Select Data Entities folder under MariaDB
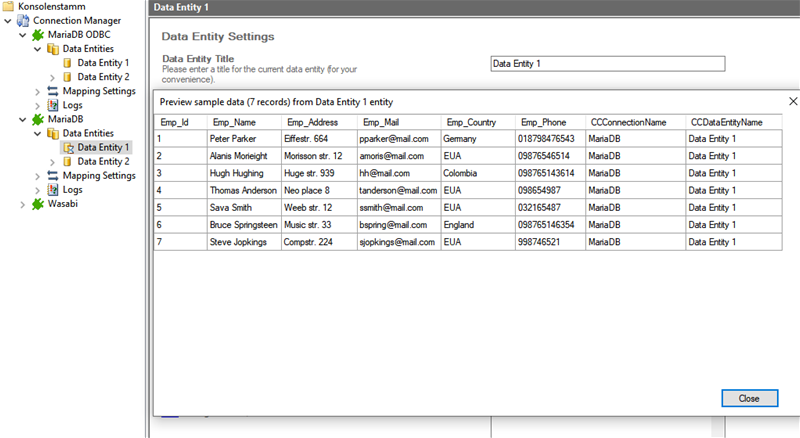 (x=53, y=133)
